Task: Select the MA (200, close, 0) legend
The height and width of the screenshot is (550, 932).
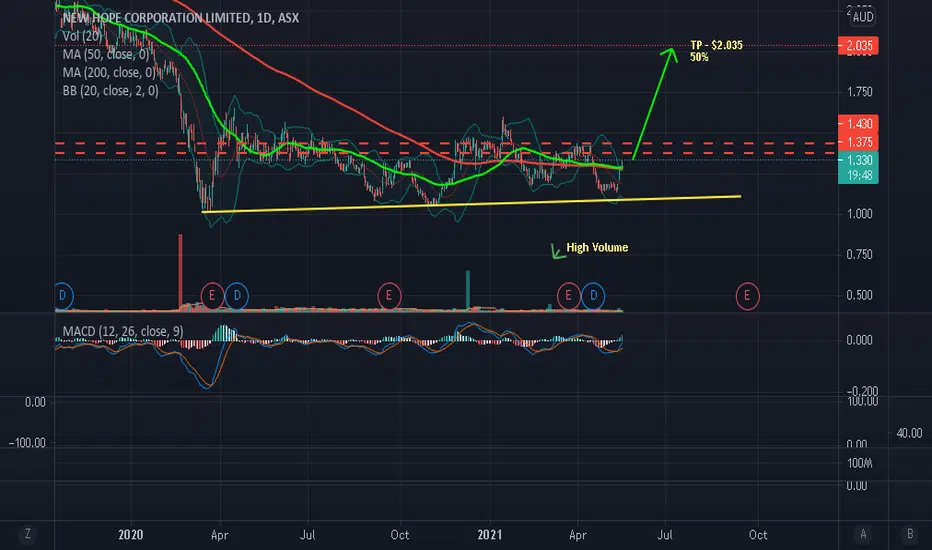Action: pyautogui.click(x=109, y=73)
